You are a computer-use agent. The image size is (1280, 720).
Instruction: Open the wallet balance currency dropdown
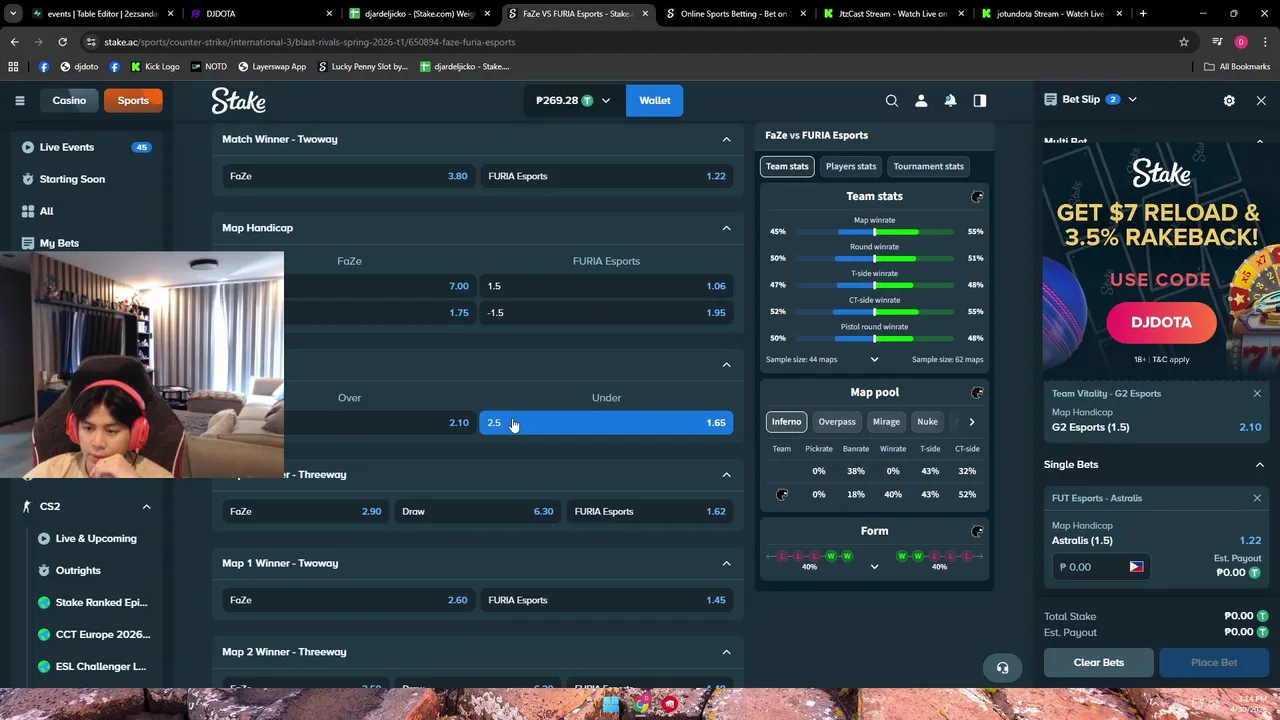[x=605, y=100]
